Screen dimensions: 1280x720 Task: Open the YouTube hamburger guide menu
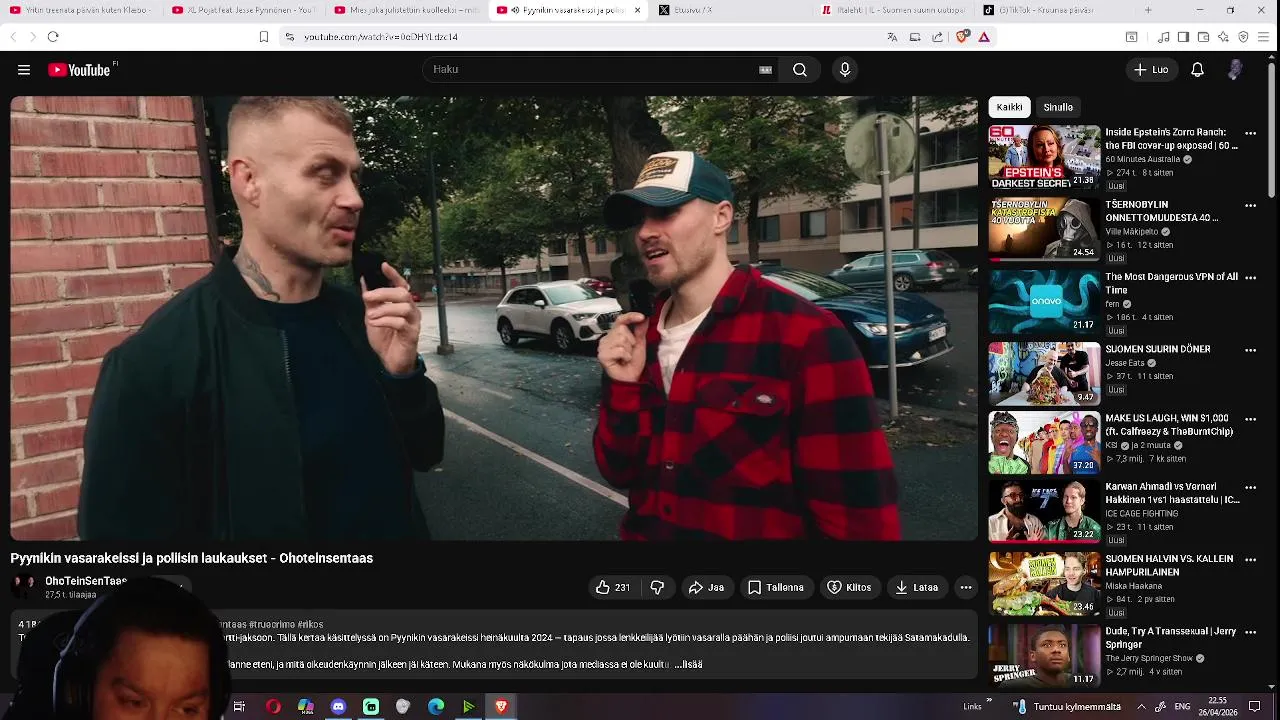pyautogui.click(x=24, y=70)
